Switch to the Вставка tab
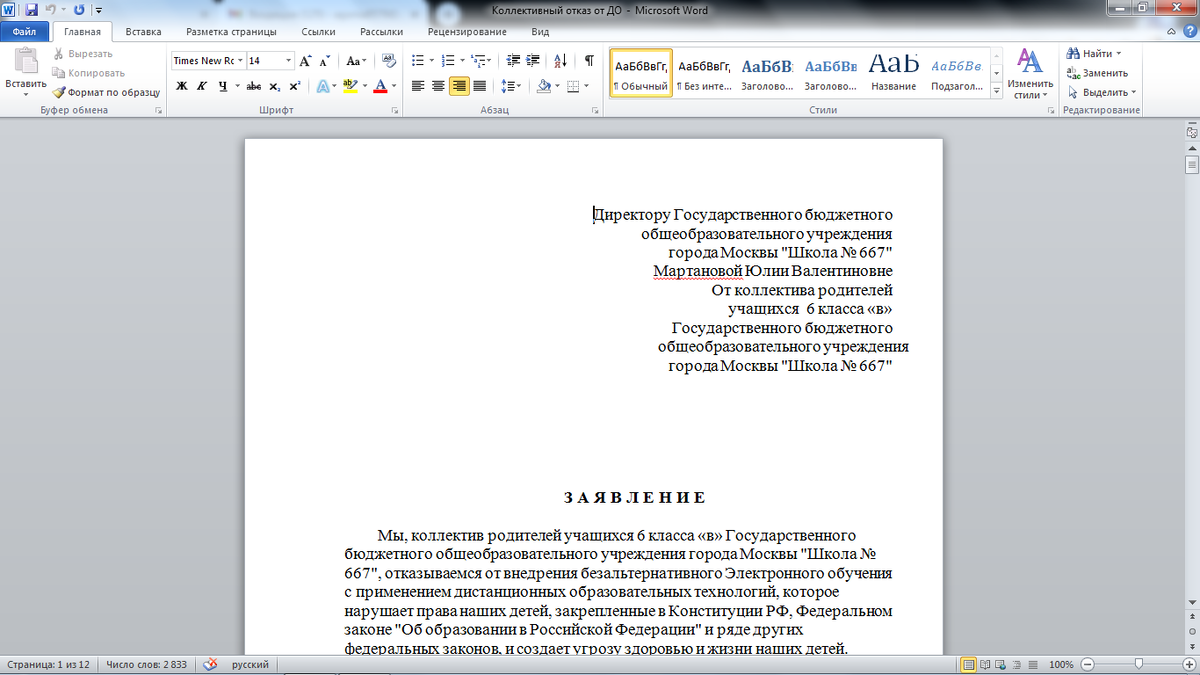The height and width of the screenshot is (675, 1200). [x=143, y=32]
